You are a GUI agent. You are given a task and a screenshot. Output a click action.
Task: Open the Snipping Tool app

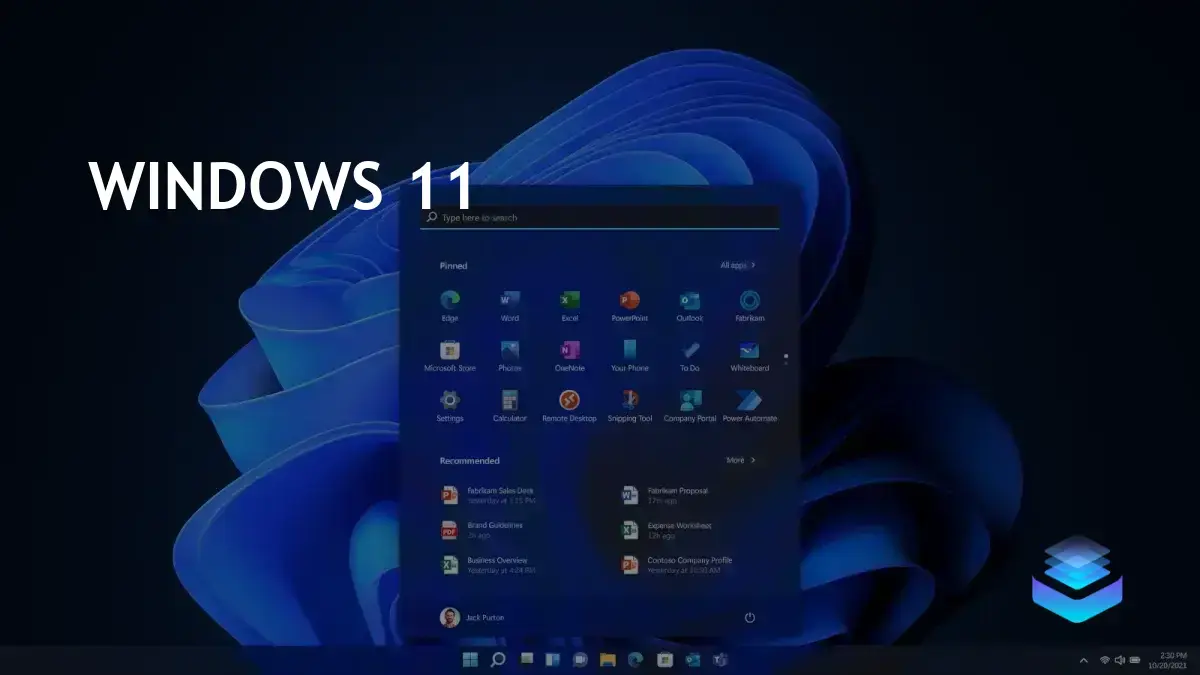click(630, 402)
